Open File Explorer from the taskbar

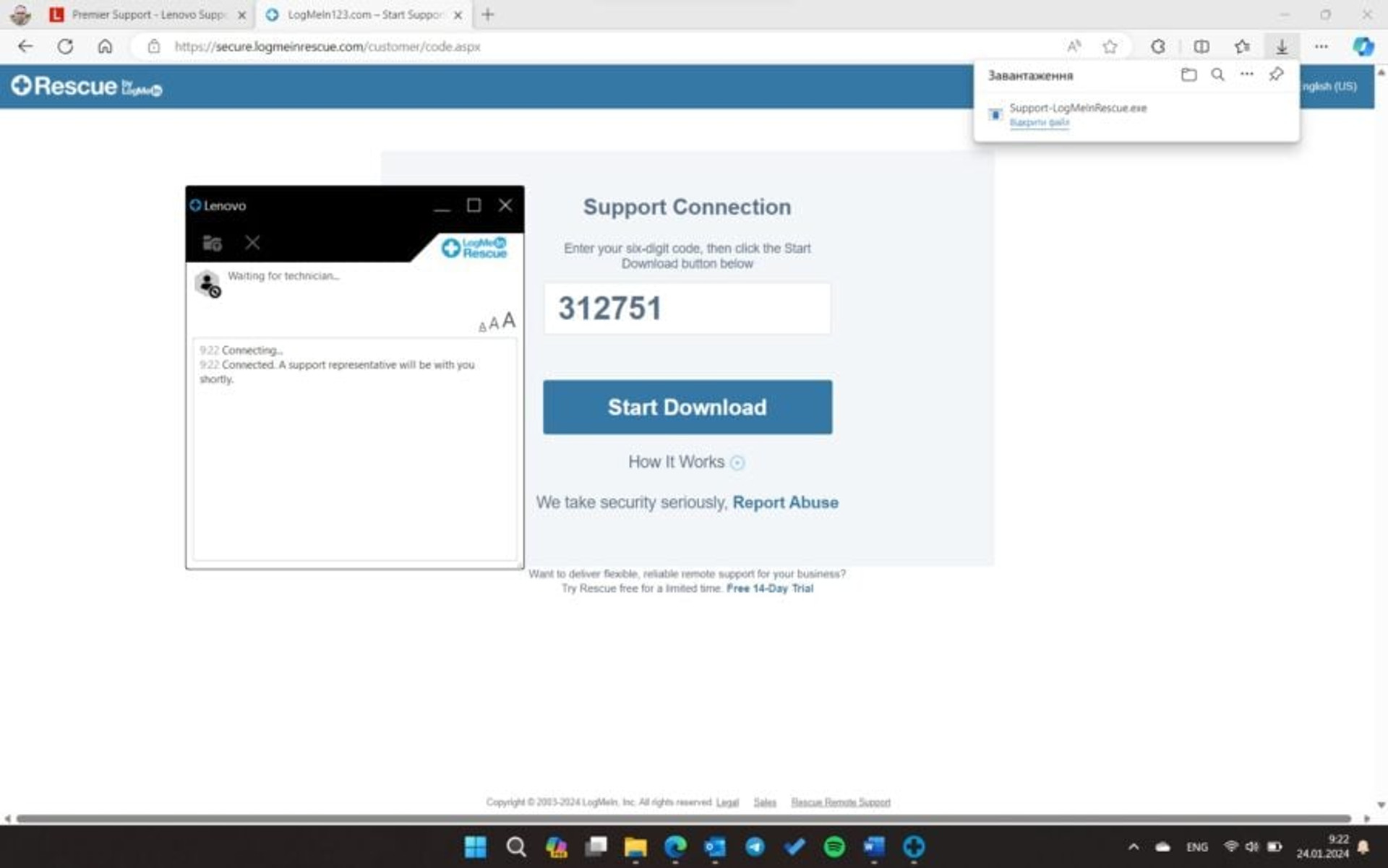point(635,847)
